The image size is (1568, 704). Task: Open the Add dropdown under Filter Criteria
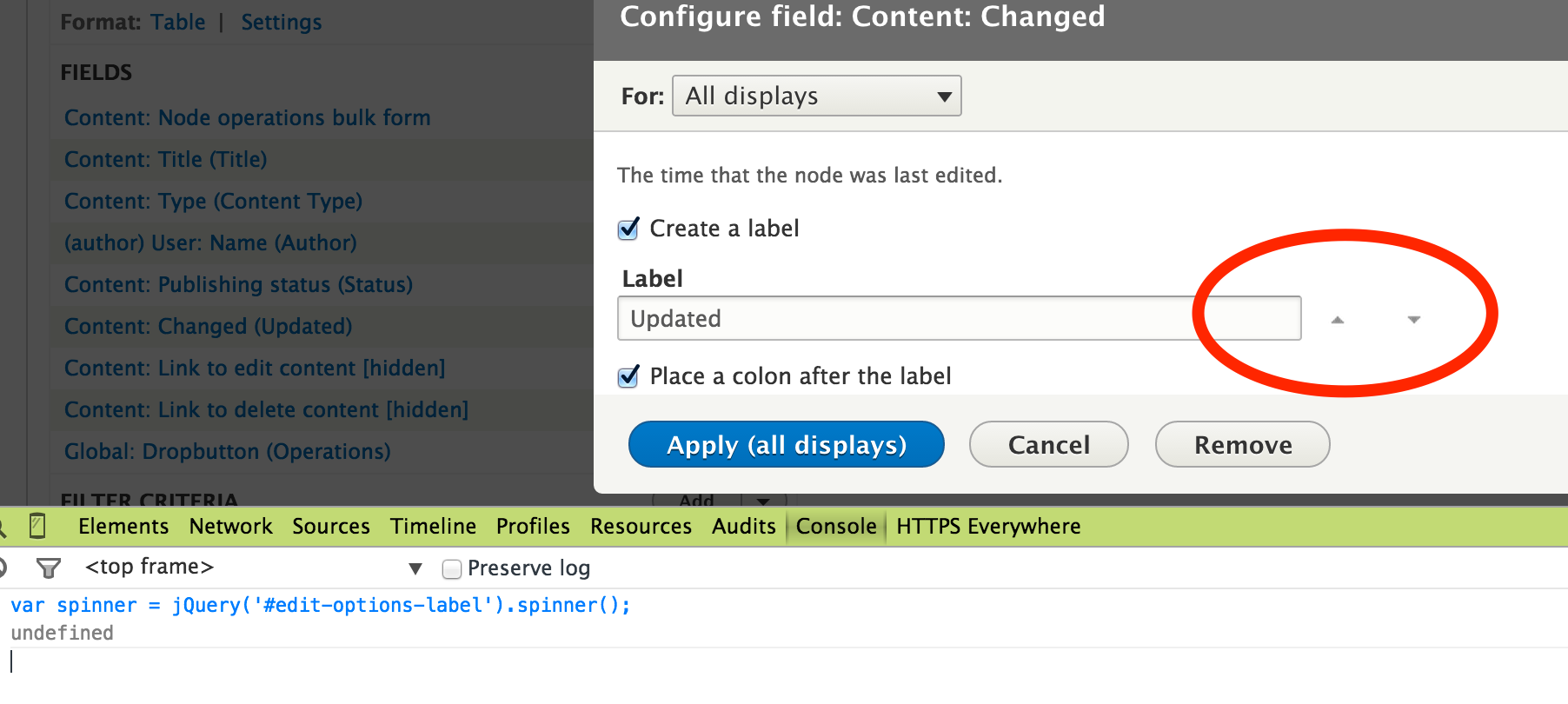(762, 501)
